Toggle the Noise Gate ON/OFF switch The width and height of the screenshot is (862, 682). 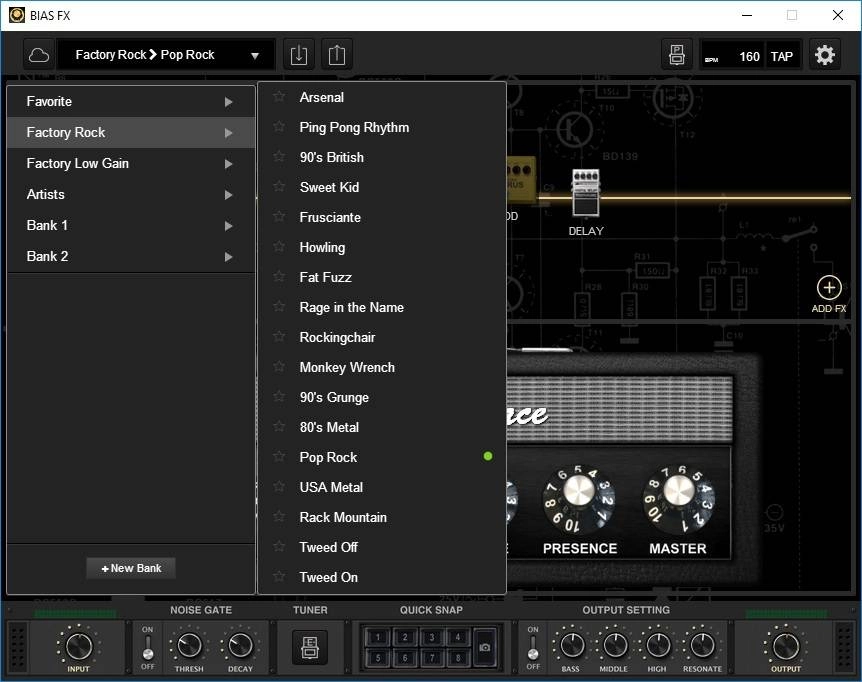click(x=147, y=647)
